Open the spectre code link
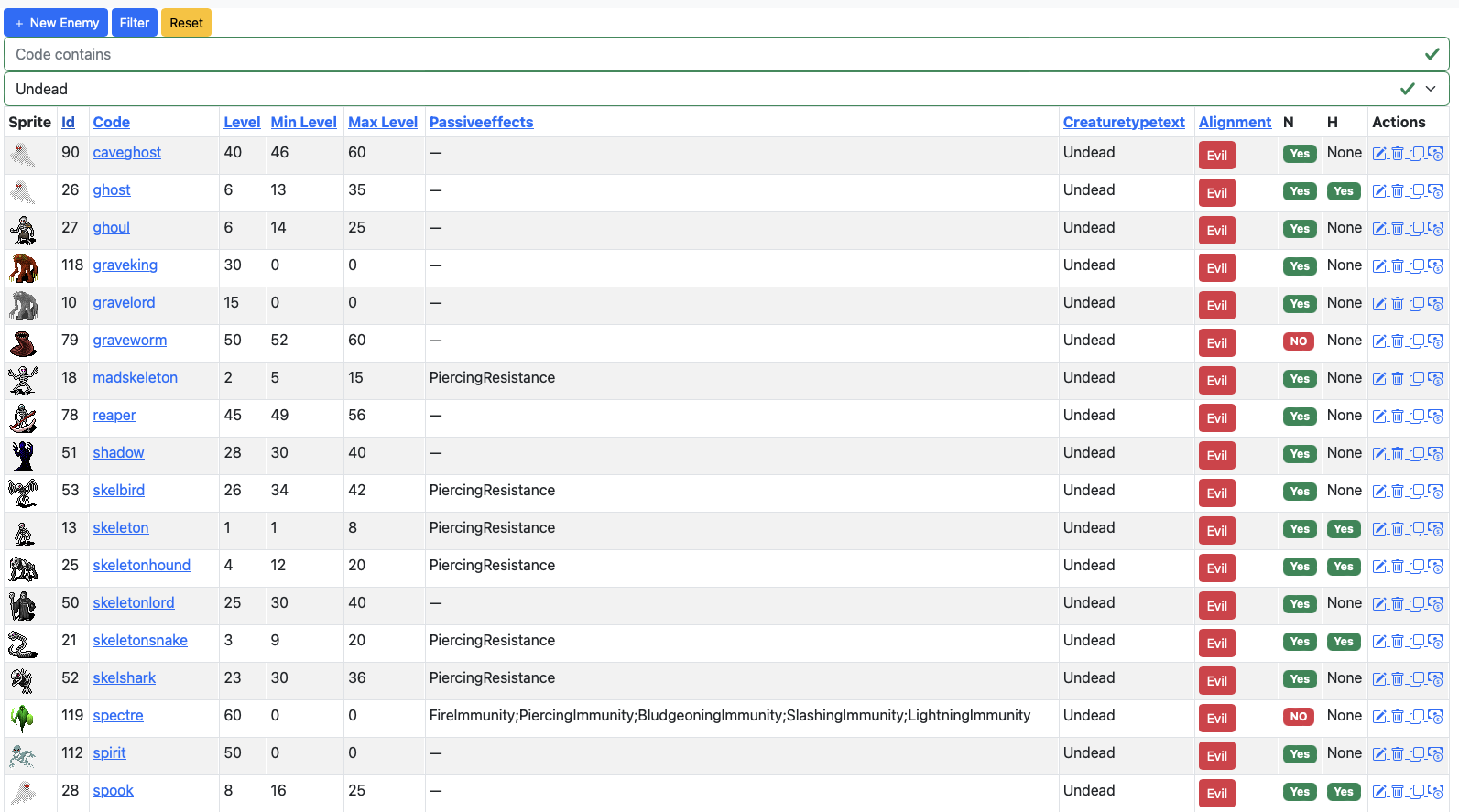Image resolution: width=1459 pixels, height=812 pixels. (x=118, y=715)
